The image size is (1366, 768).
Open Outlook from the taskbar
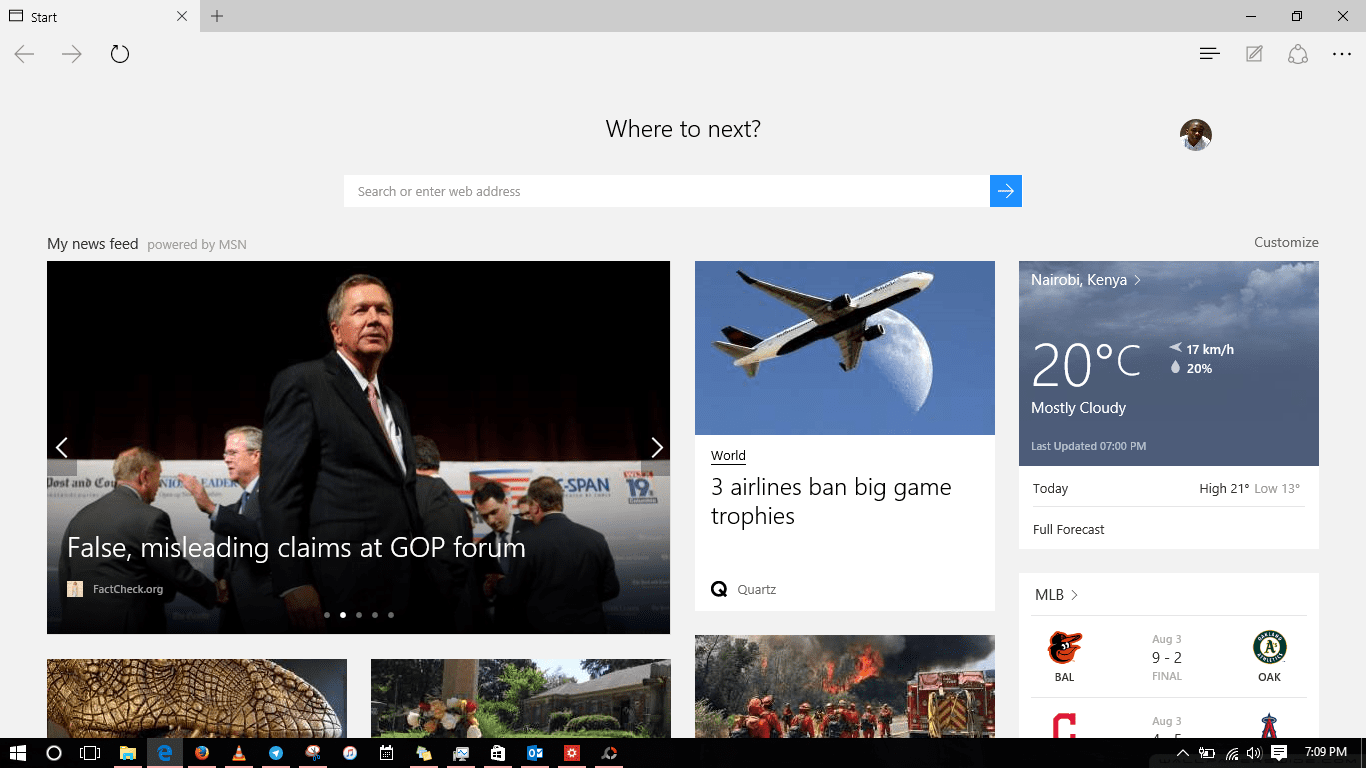tap(535, 753)
